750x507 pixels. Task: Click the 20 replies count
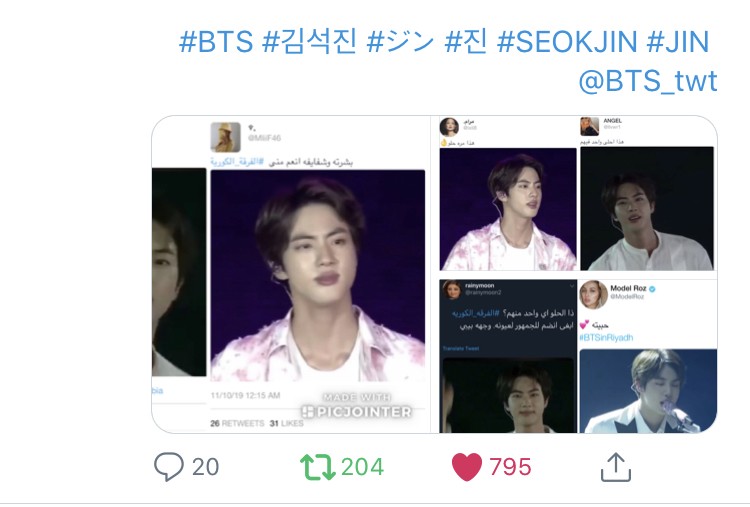click(206, 467)
